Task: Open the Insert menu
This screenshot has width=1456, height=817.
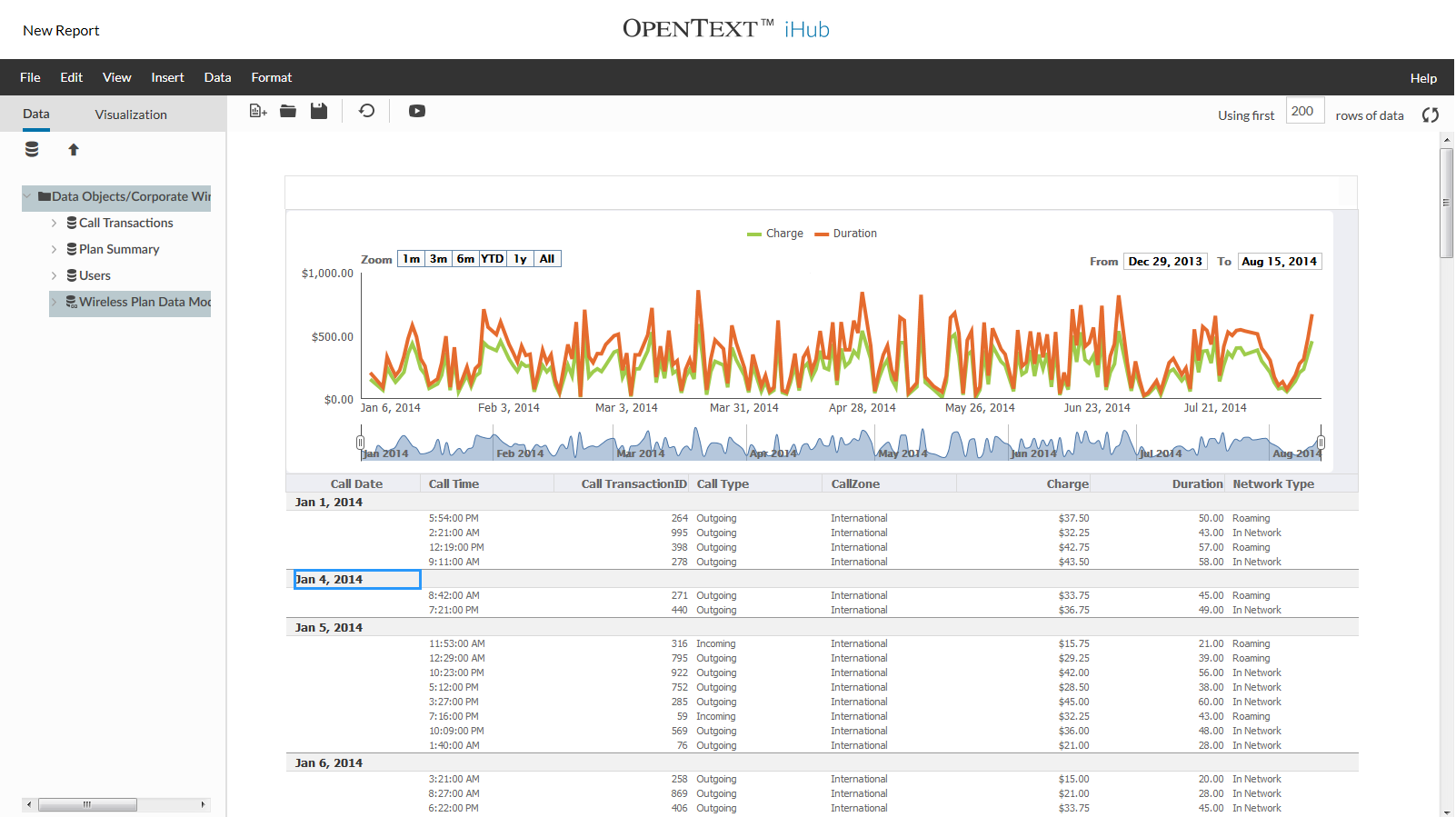Action: click(168, 77)
